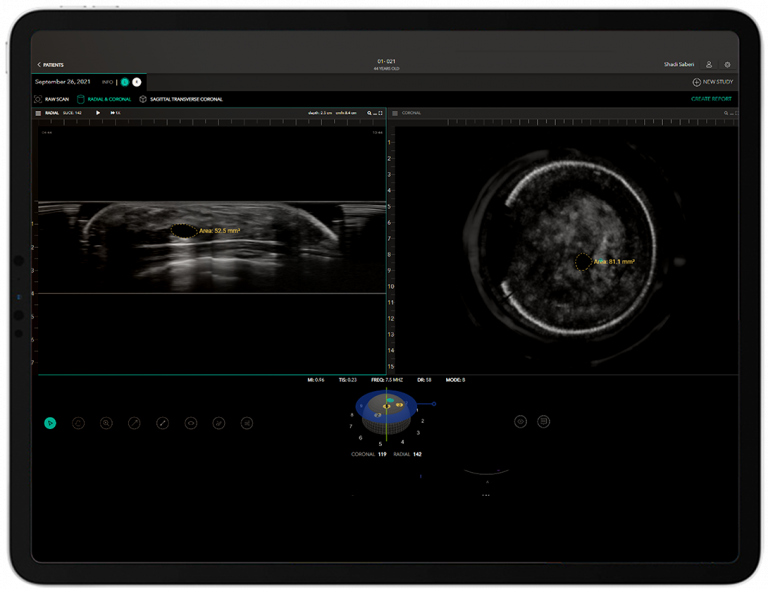
Task: Expand radial panel to fullscreen
Action: (x=380, y=113)
